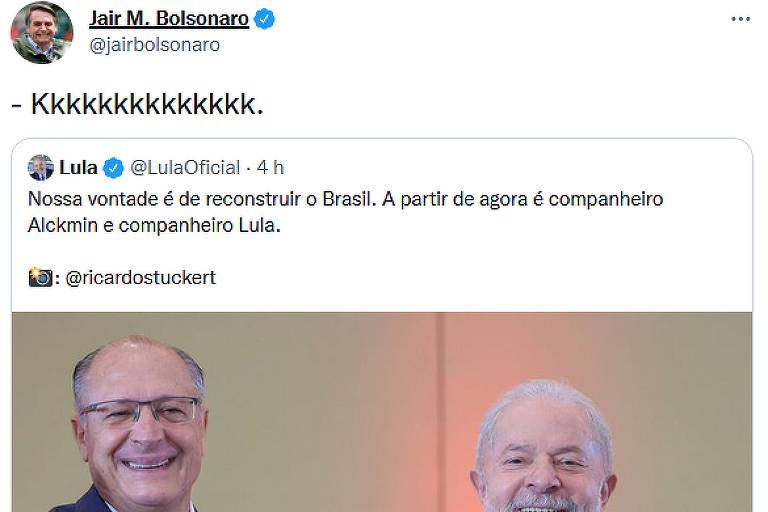Click the camera emoji before the photo credit

(40, 277)
